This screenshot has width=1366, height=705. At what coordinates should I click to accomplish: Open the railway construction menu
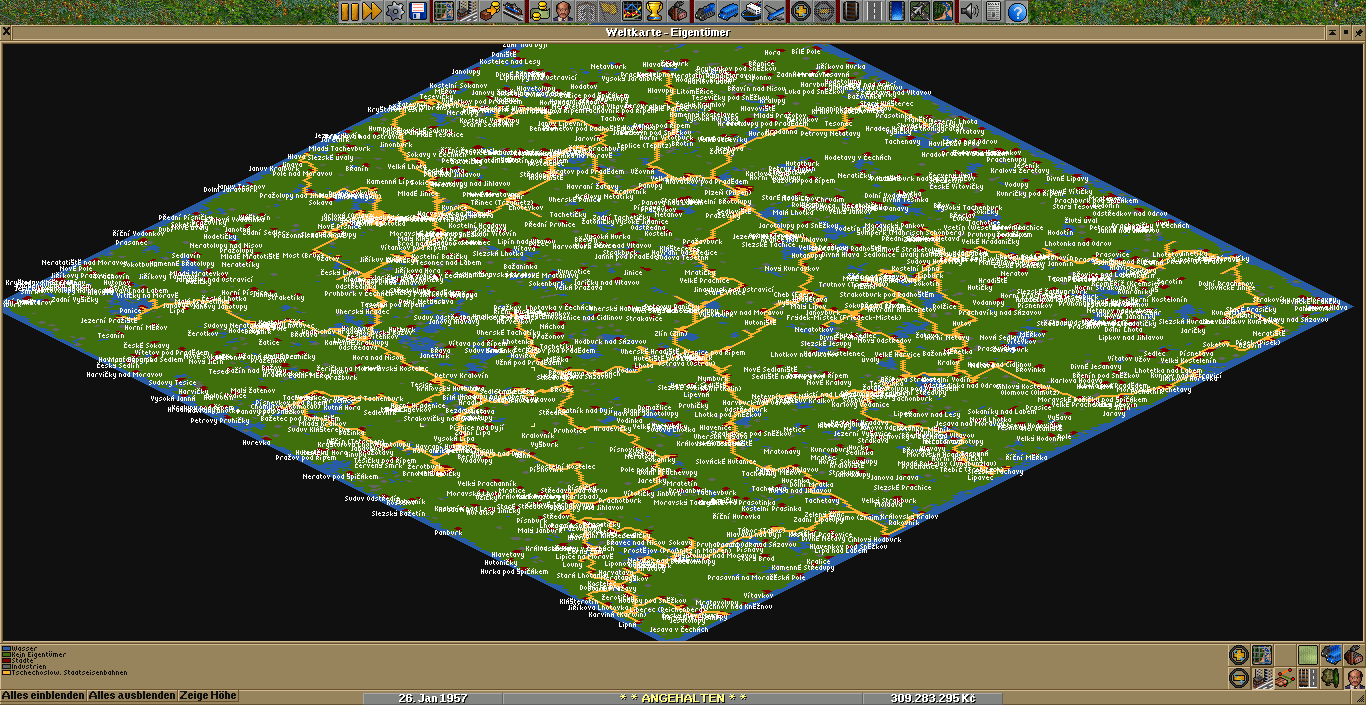click(x=850, y=12)
